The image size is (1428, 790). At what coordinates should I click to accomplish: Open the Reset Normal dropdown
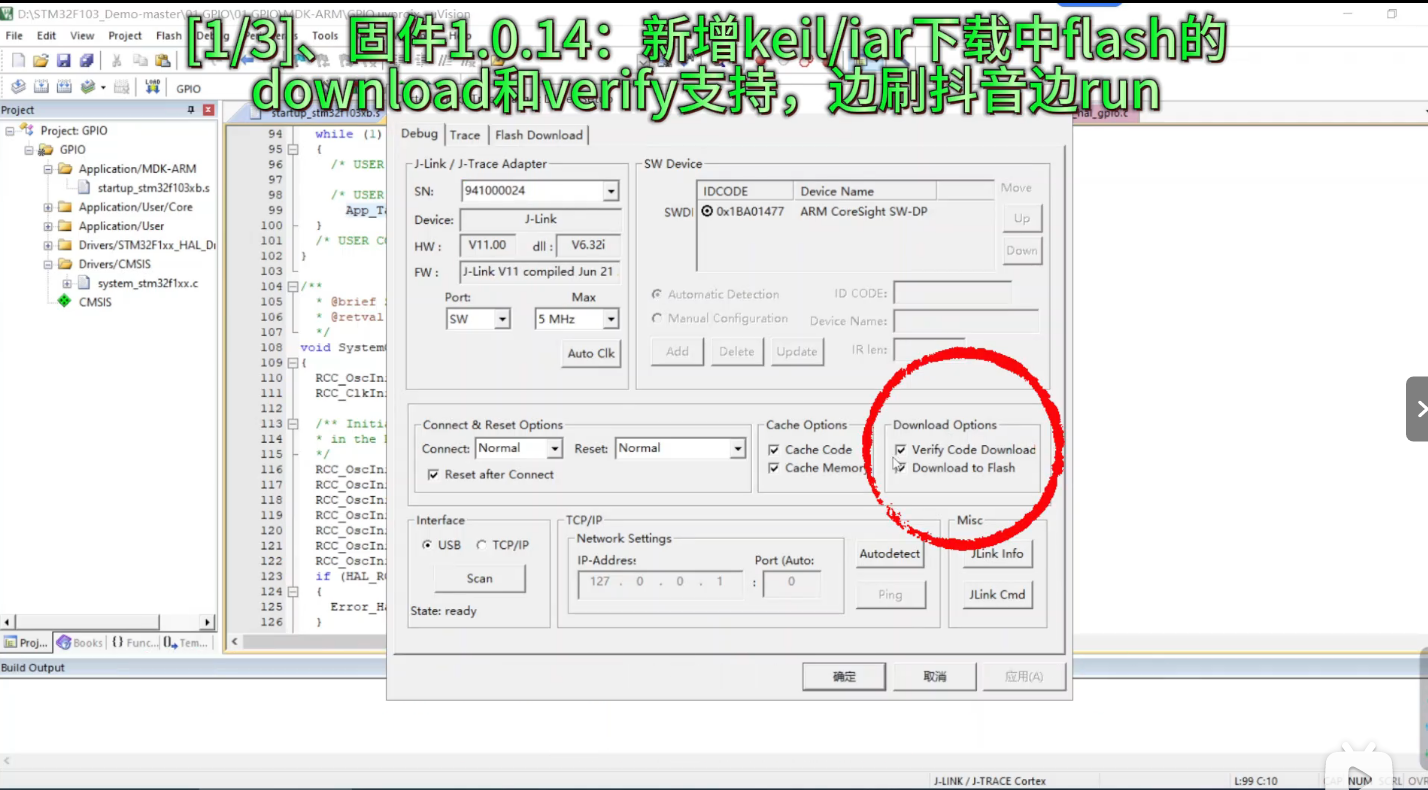[738, 449]
